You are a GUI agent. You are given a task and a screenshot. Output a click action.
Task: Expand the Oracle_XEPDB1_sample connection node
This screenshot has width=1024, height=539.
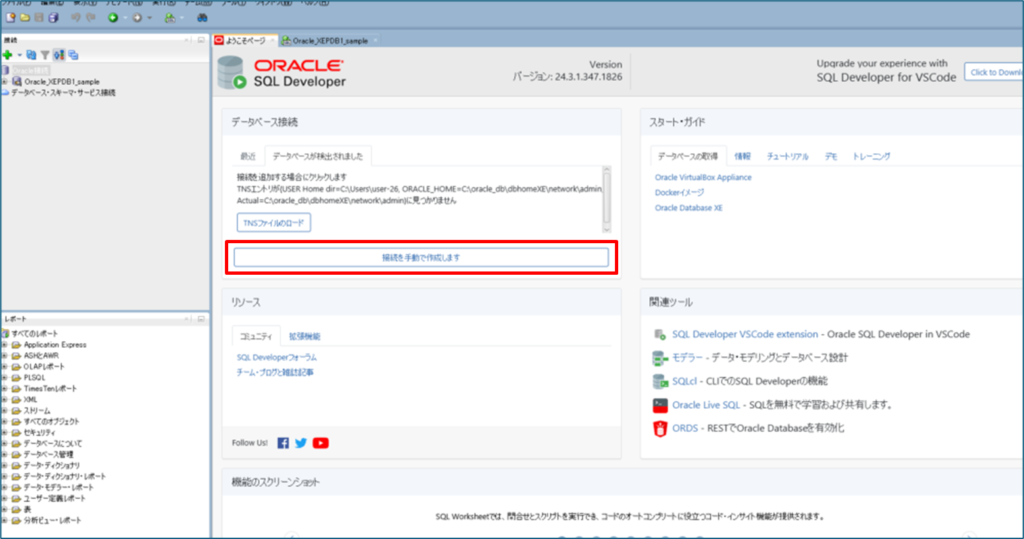[x=5, y=81]
